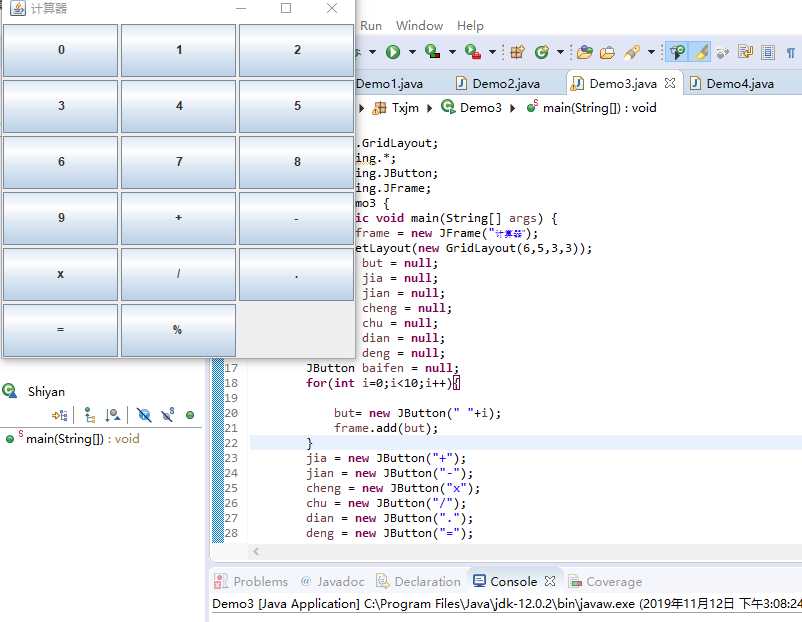Click the Open Type folder icon
Screen dimensions: 802x622
pos(584,52)
